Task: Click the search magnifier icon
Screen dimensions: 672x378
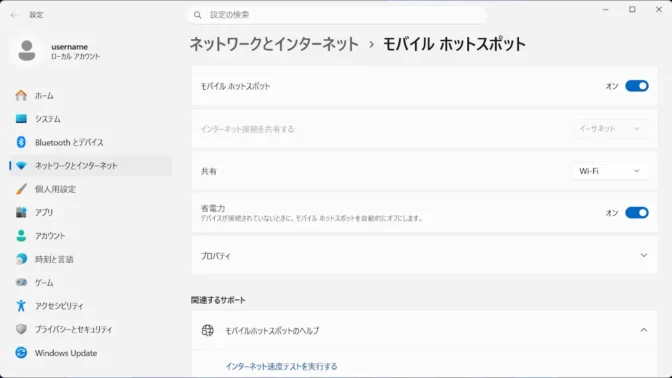Action: point(198,15)
